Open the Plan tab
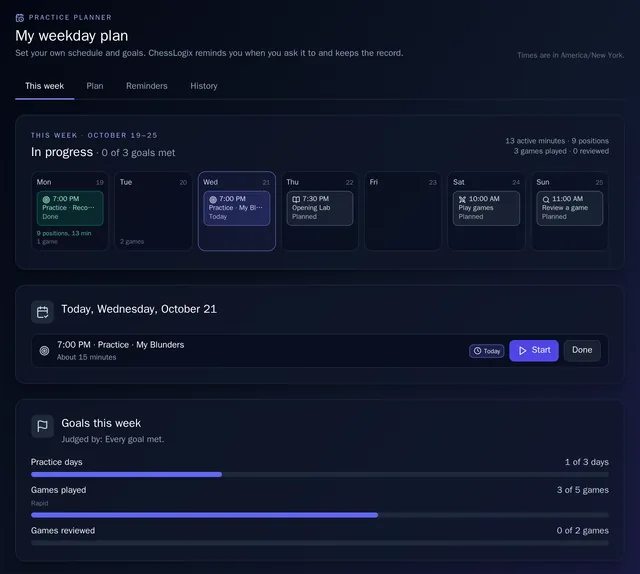640x574 pixels. point(95,86)
